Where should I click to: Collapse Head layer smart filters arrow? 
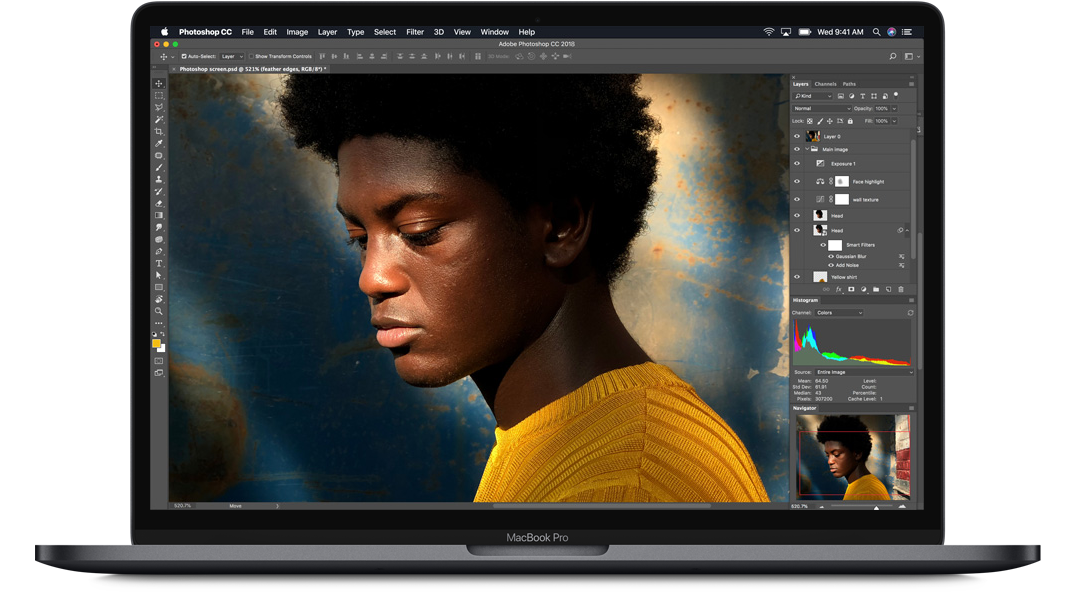907,230
